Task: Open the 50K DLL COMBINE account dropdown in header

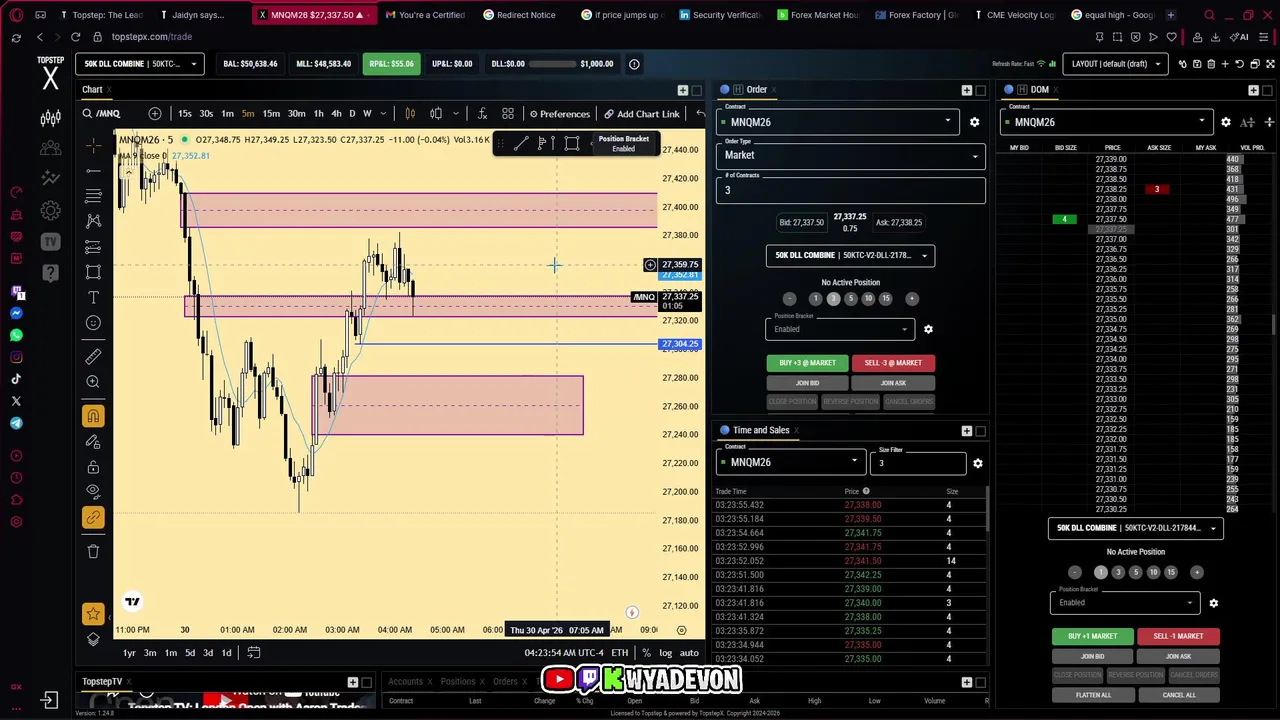Action: coord(139,64)
